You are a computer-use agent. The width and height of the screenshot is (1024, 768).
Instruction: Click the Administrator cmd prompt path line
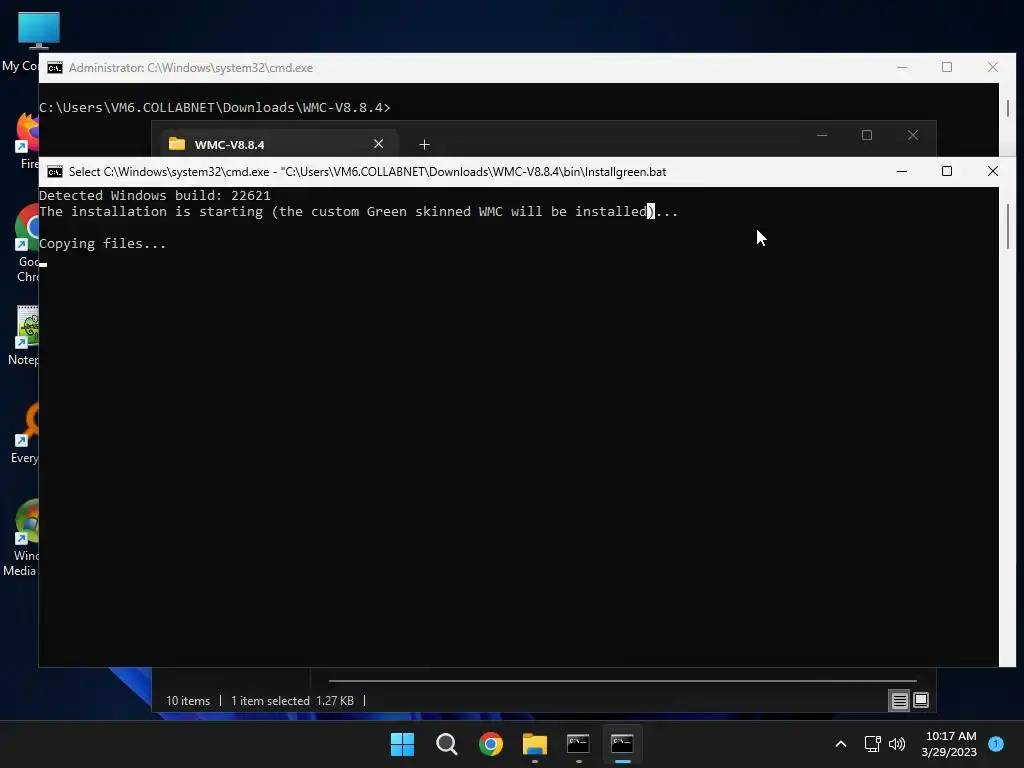(215, 108)
